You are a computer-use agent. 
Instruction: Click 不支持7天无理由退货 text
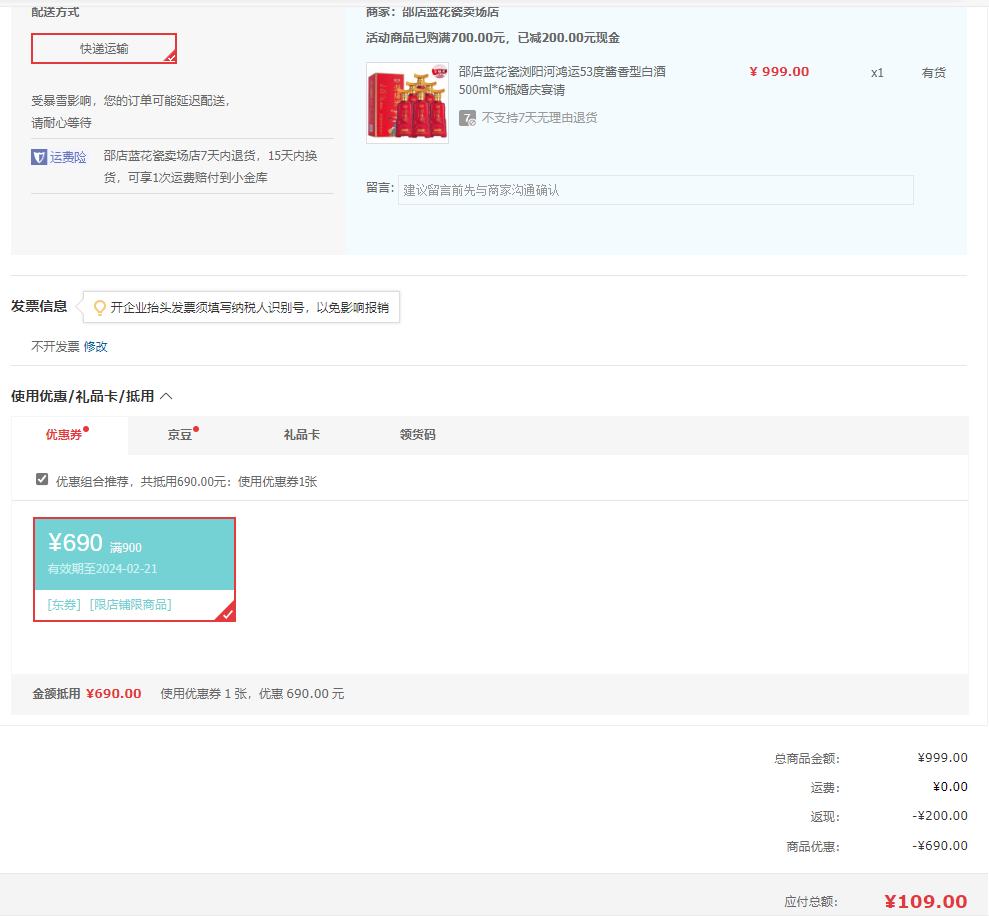tap(539, 118)
